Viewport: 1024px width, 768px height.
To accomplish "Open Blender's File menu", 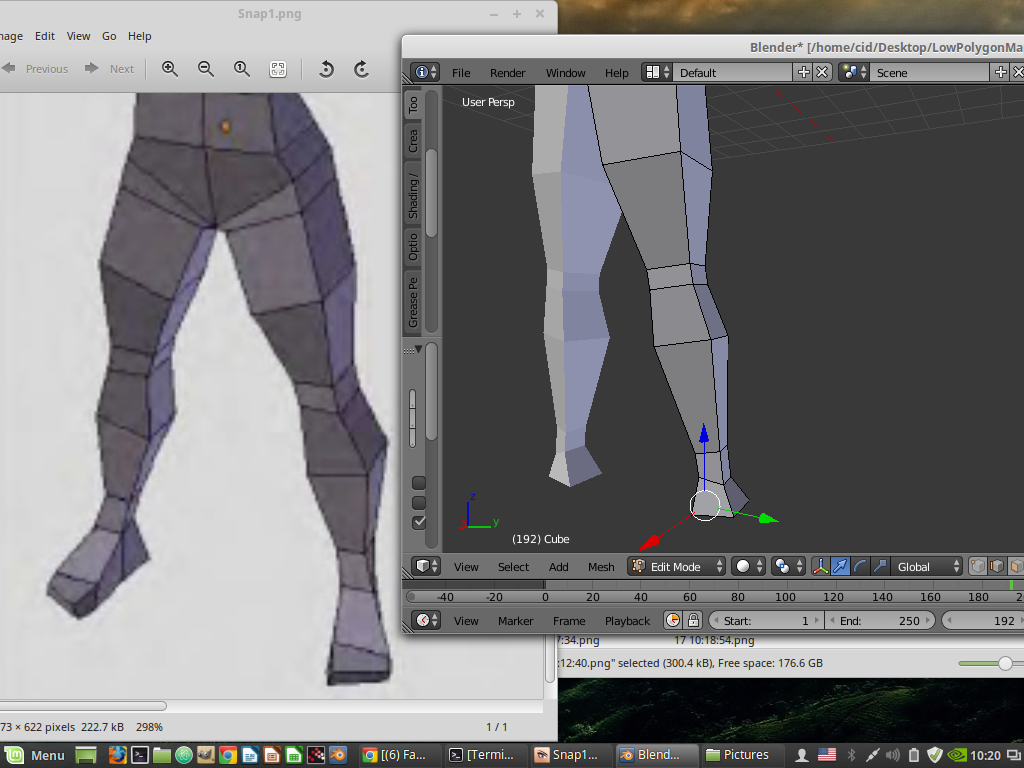I will (x=461, y=72).
